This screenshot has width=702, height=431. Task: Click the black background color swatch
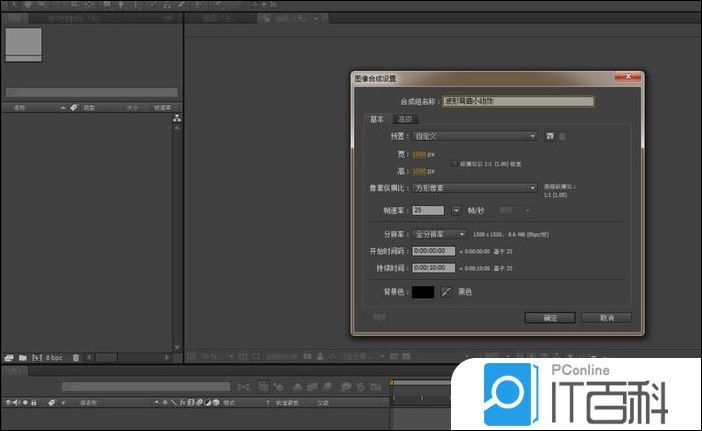[423, 292]
